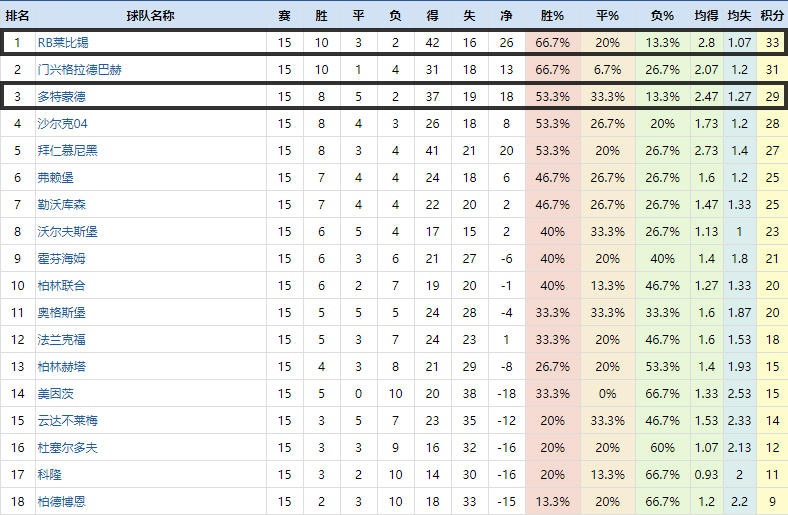
Task: Click the 净 goal difference header
Action: (506, 16)
